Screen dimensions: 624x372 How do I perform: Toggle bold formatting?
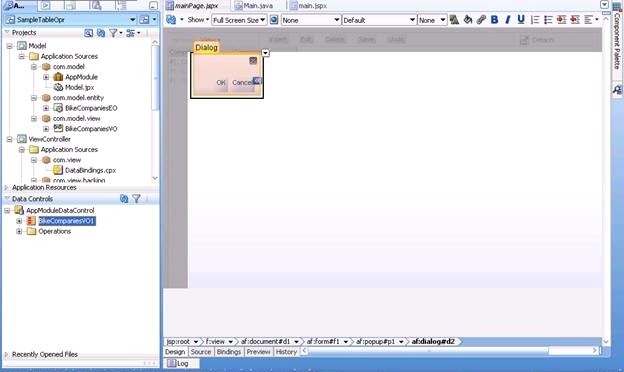point(494,19)
